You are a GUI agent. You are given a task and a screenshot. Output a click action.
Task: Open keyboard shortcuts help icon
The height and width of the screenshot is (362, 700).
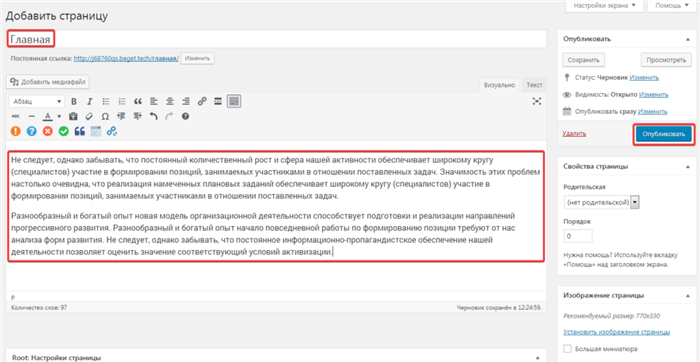[185, 117]
